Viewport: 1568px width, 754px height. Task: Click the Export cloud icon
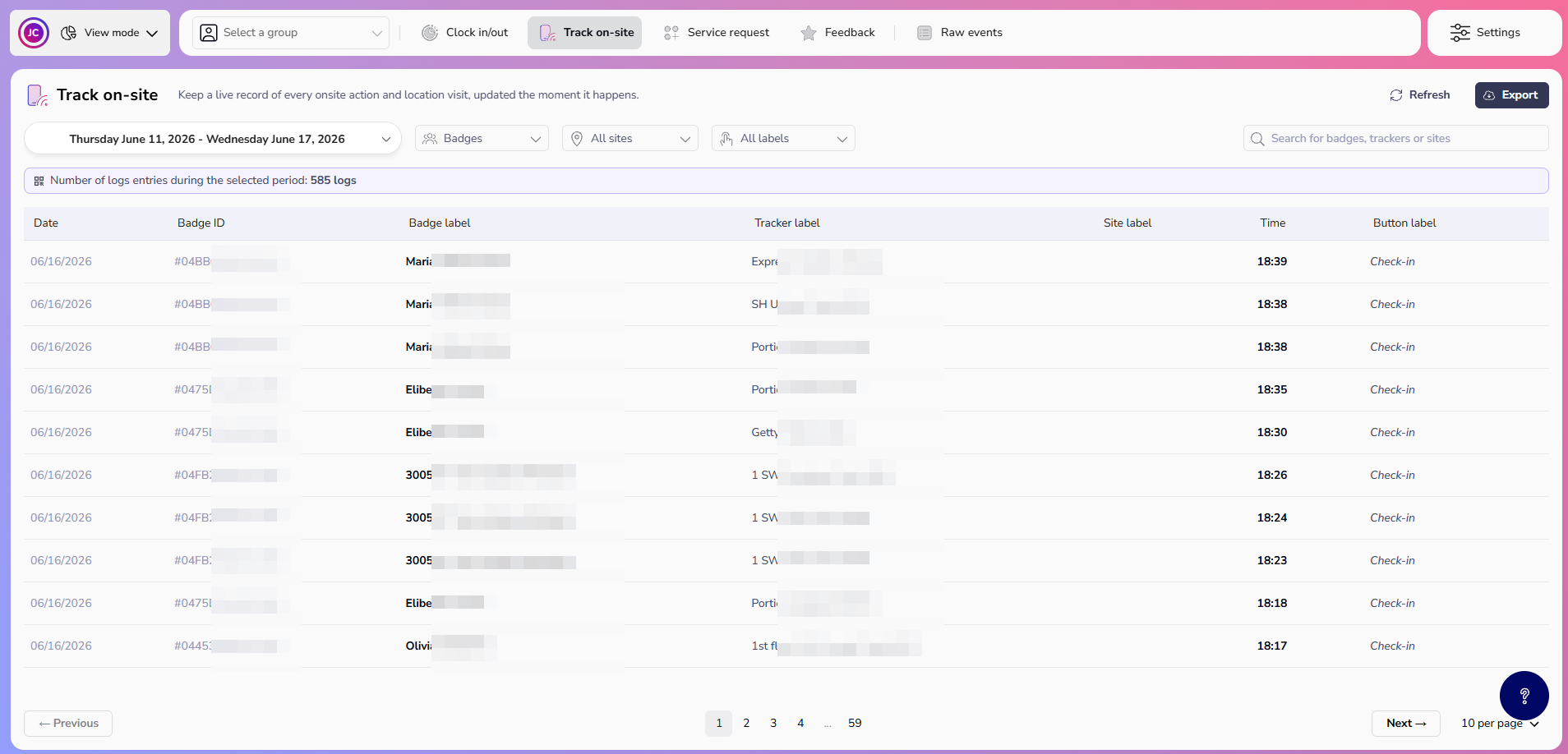pyautogui.click(x=1489, y=95)
